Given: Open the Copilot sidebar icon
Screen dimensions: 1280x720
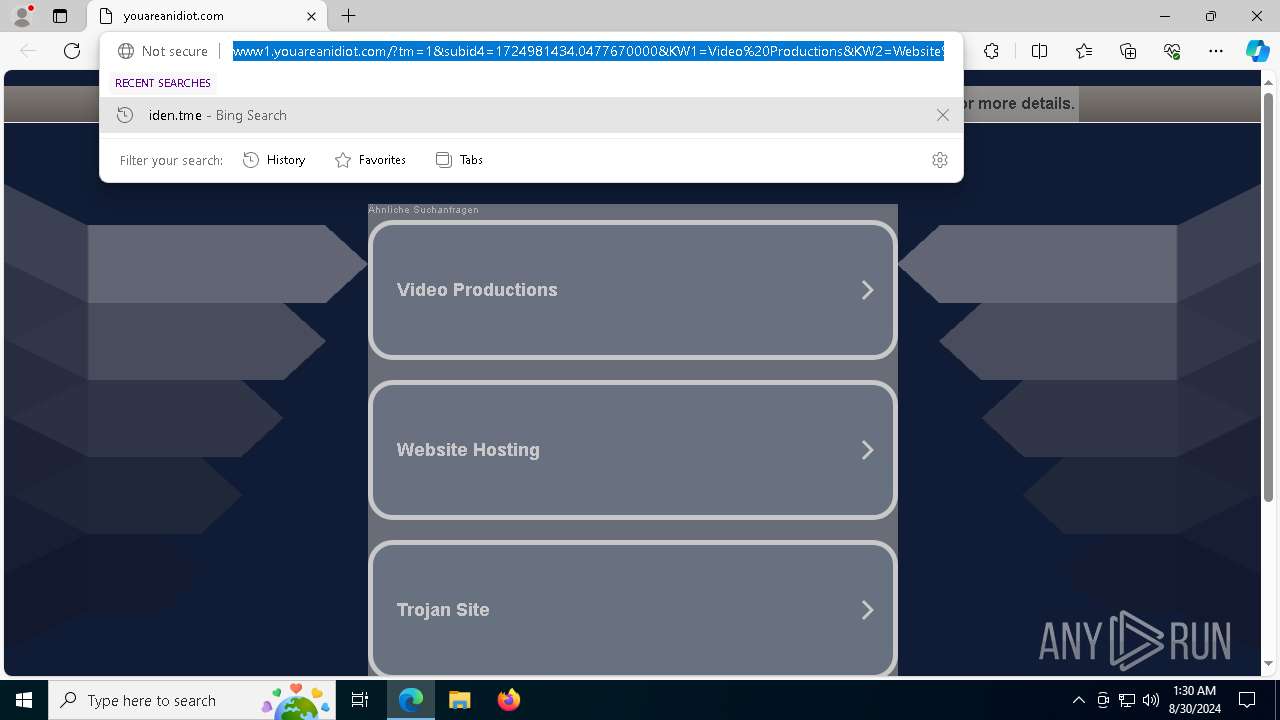Looking at the screenshot, I should (x=1257, y=51).
